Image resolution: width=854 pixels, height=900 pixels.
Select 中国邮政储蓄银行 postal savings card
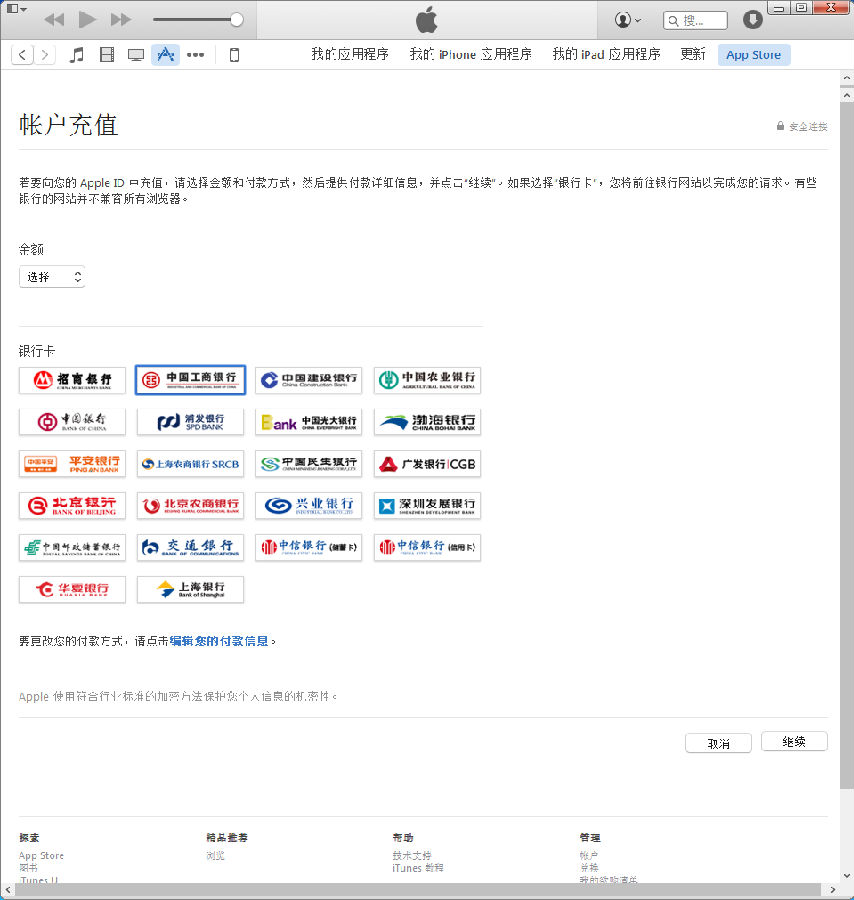(72, 548)
